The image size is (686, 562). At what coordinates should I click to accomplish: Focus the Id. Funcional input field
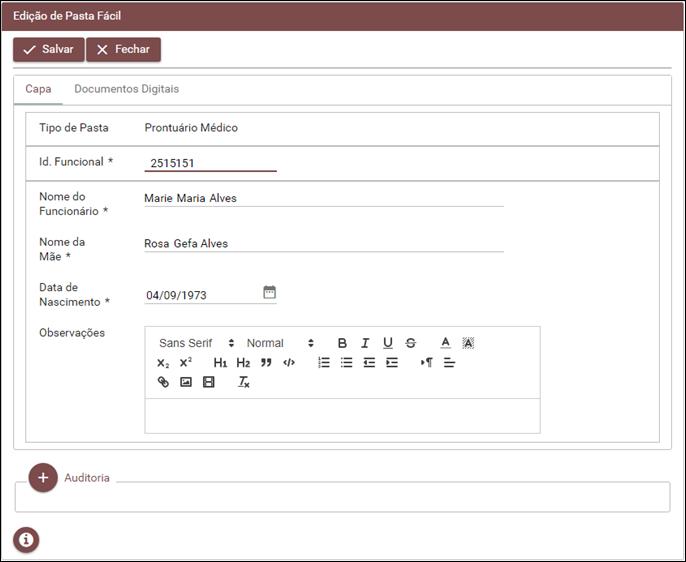click(210, 163)
